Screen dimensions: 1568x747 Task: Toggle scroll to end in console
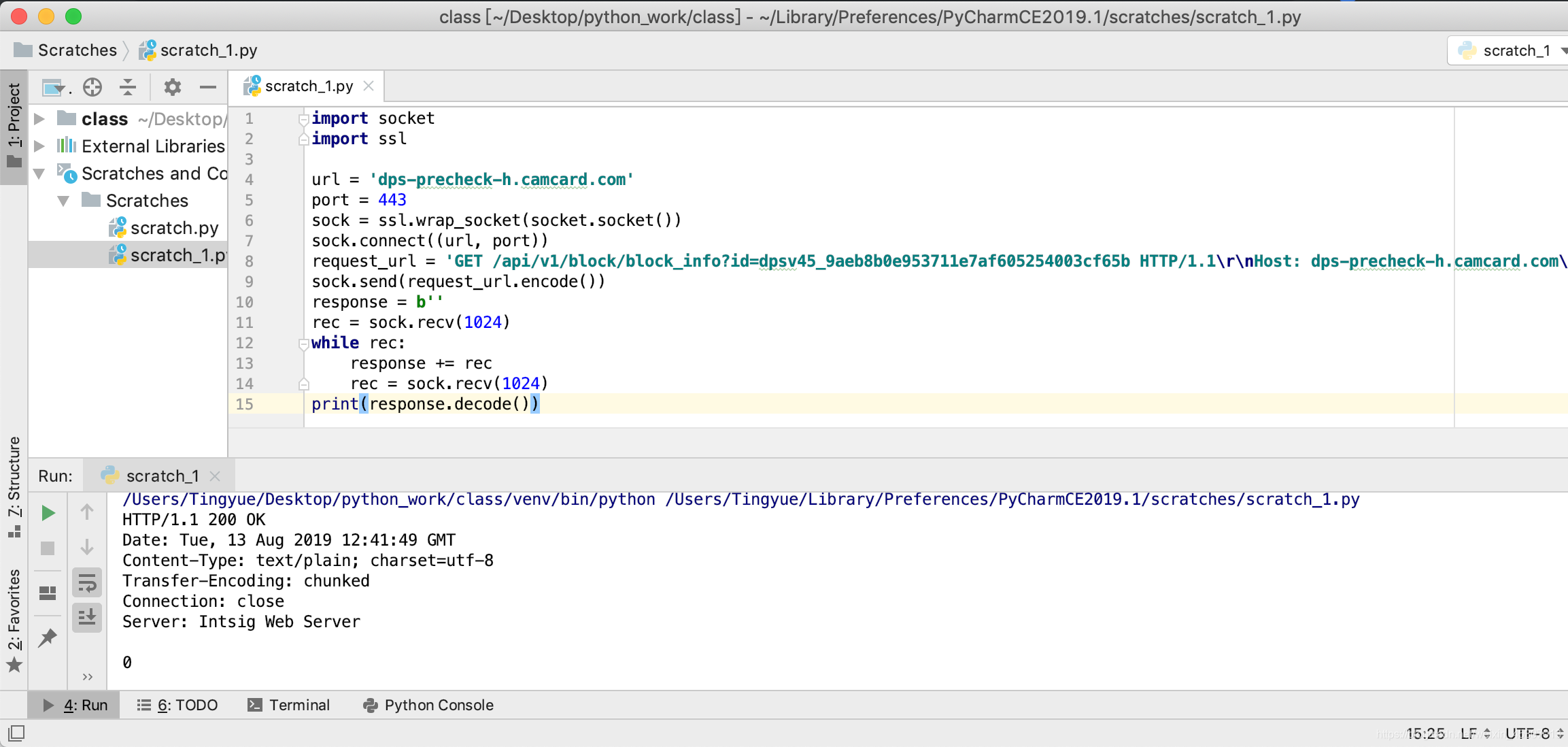(87, 618)
